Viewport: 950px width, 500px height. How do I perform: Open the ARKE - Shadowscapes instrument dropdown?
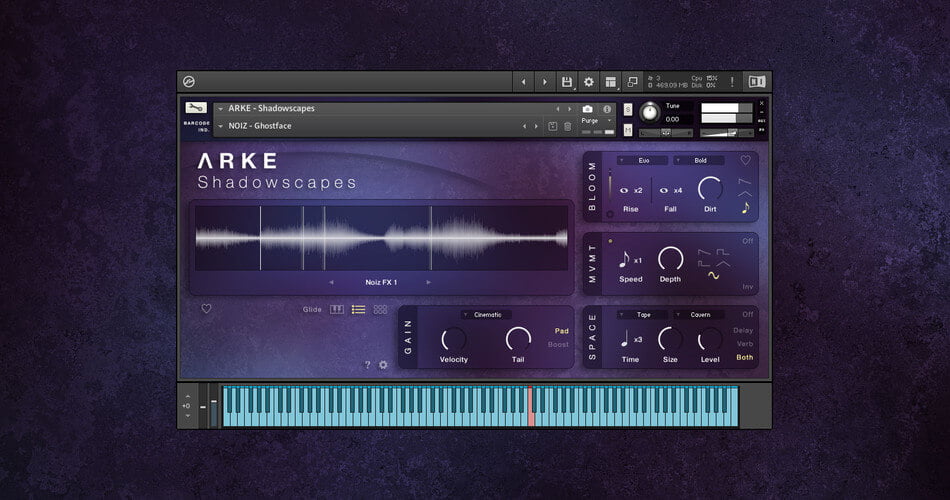click(x=221, y=109)
